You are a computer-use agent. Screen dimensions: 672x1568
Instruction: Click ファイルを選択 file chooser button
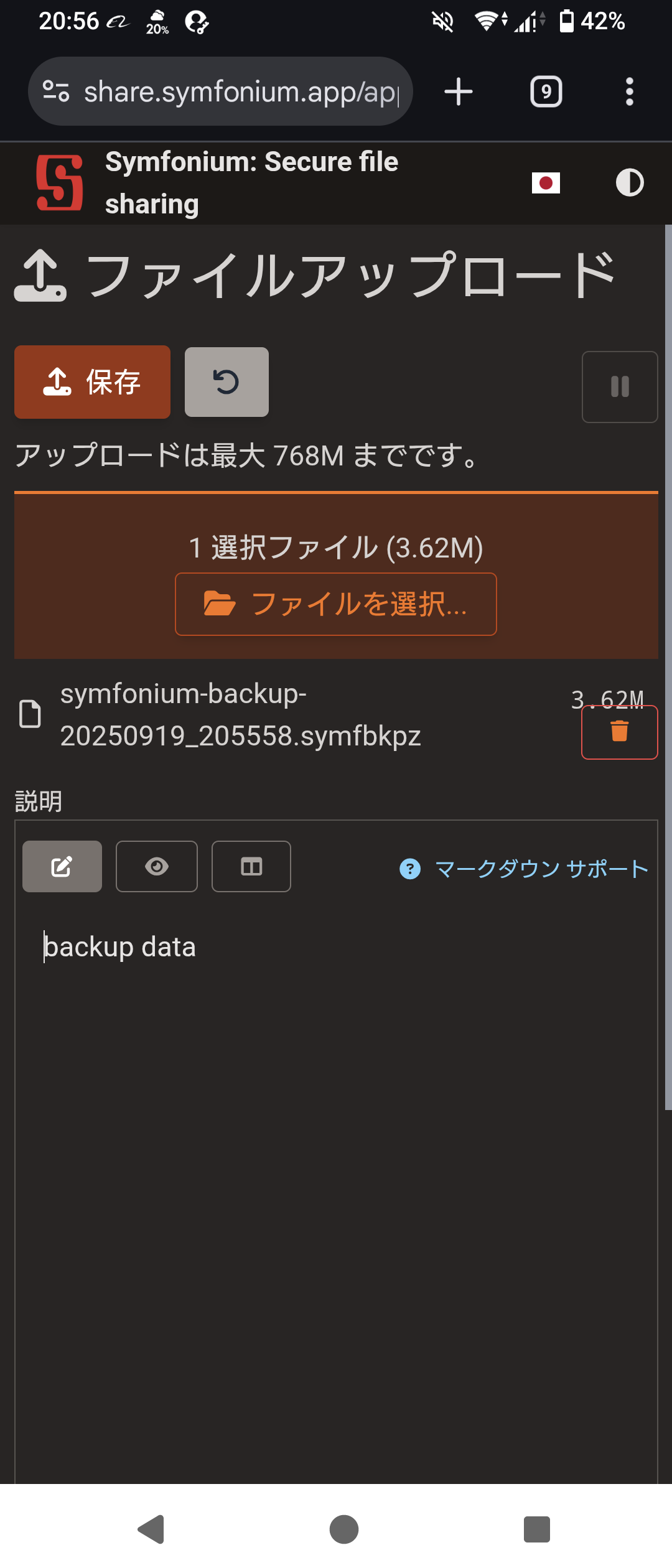coord(336,604)
